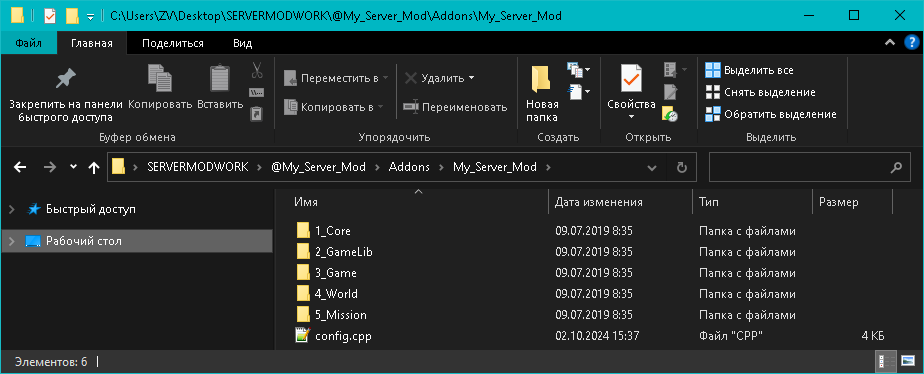The width and height of the screenshot is (924, 374).
Task: Expand Быстрый доступ tree node
Action: 12,209
